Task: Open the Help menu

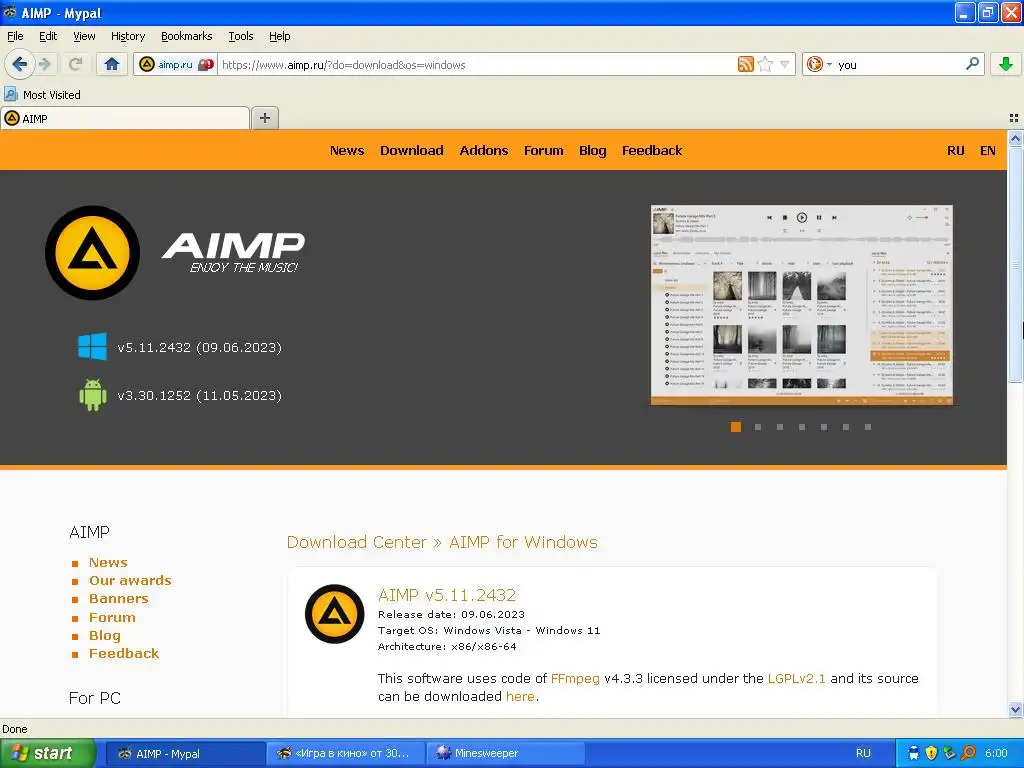Action: pyautogui.click(x=280, y=36)
